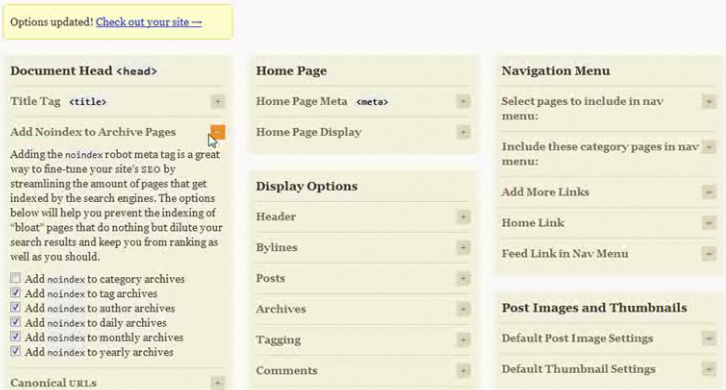Image resolution: width=726 pixels, height=390 pixels.
Task: Expand 'Include these category pages in nav menu'
Action: click(709, 147)
